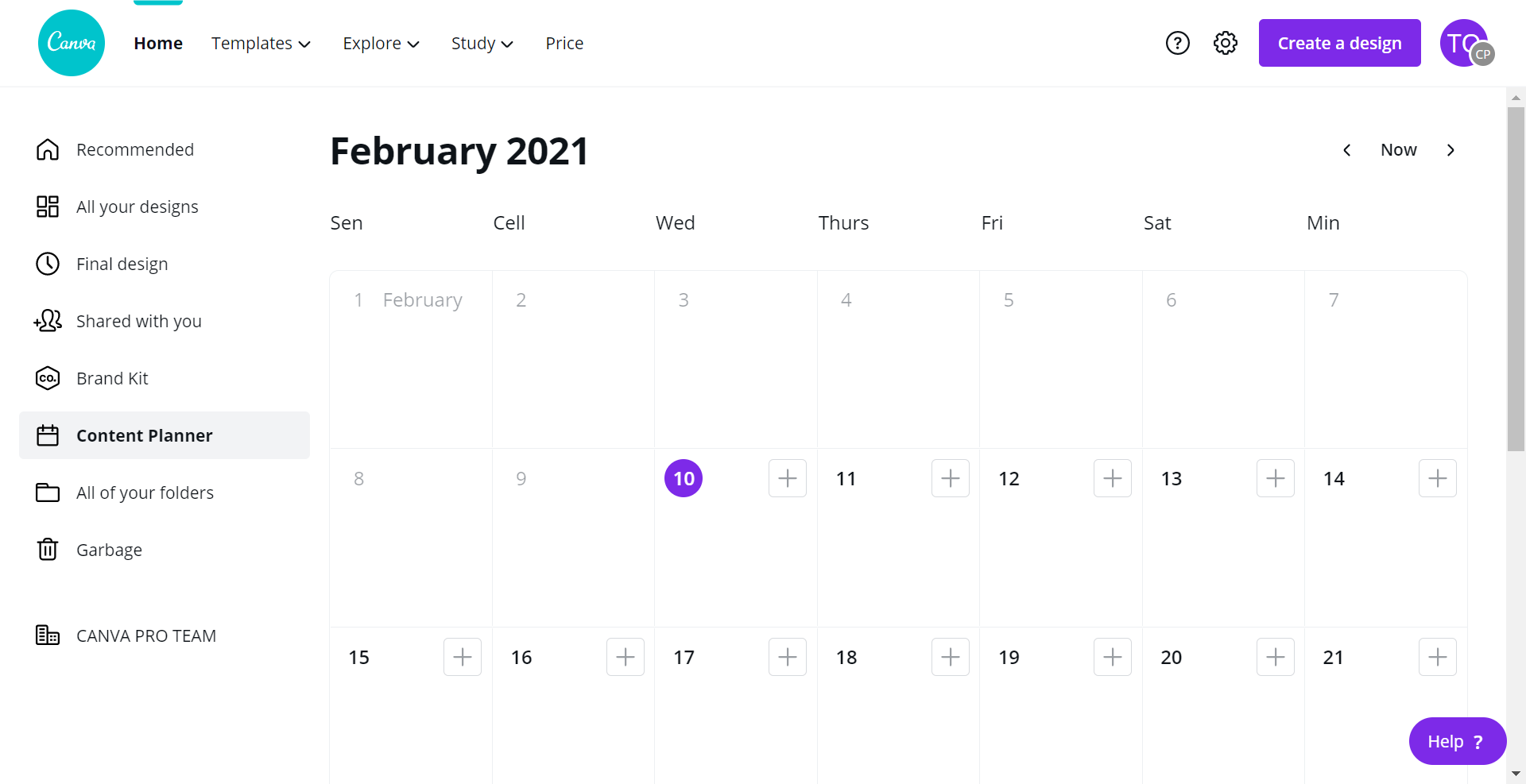1526x784 pixels.
Task: Open Shared with you section
Action: 138,321
